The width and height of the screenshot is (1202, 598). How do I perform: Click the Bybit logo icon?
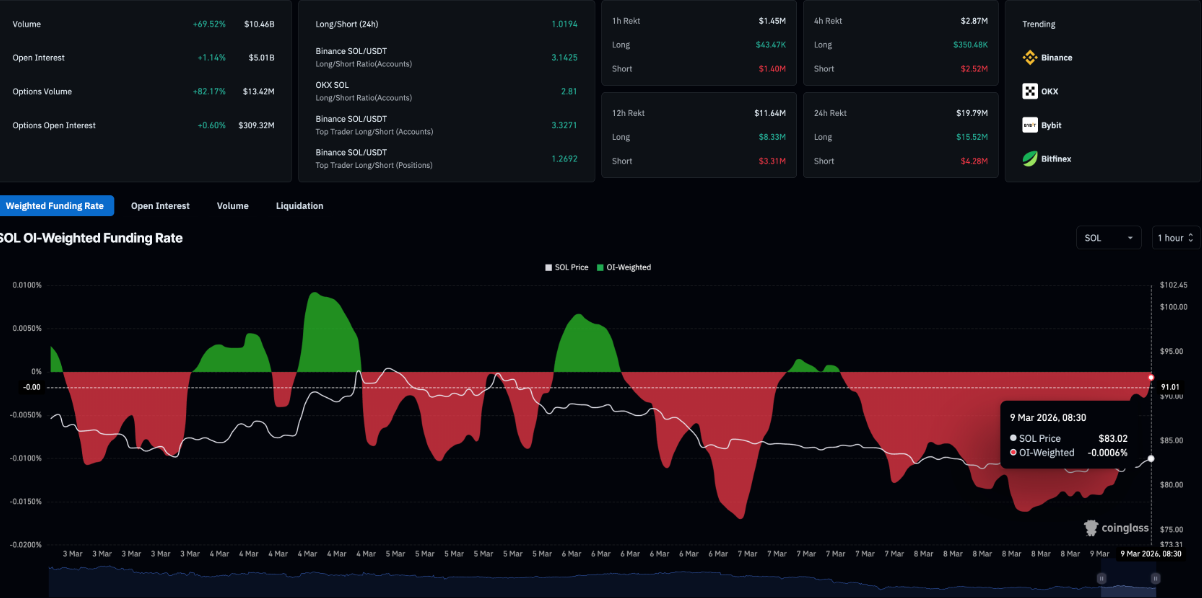[1029, 125]
